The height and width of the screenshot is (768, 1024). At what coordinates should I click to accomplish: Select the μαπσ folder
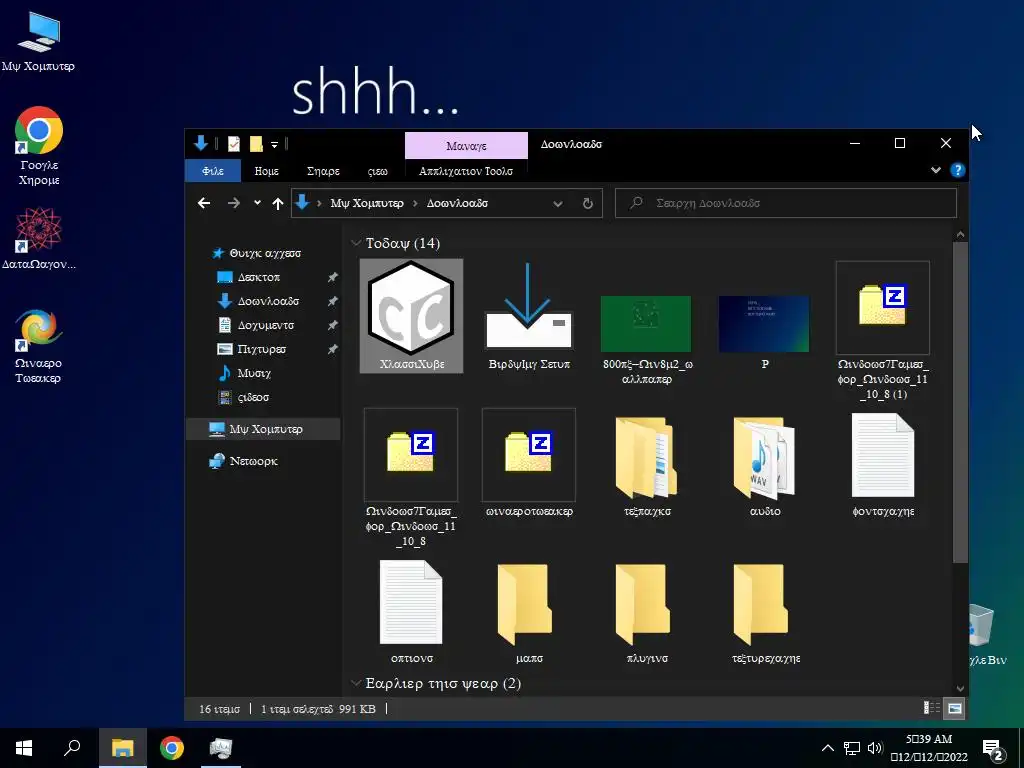click(x=529, y=612)
